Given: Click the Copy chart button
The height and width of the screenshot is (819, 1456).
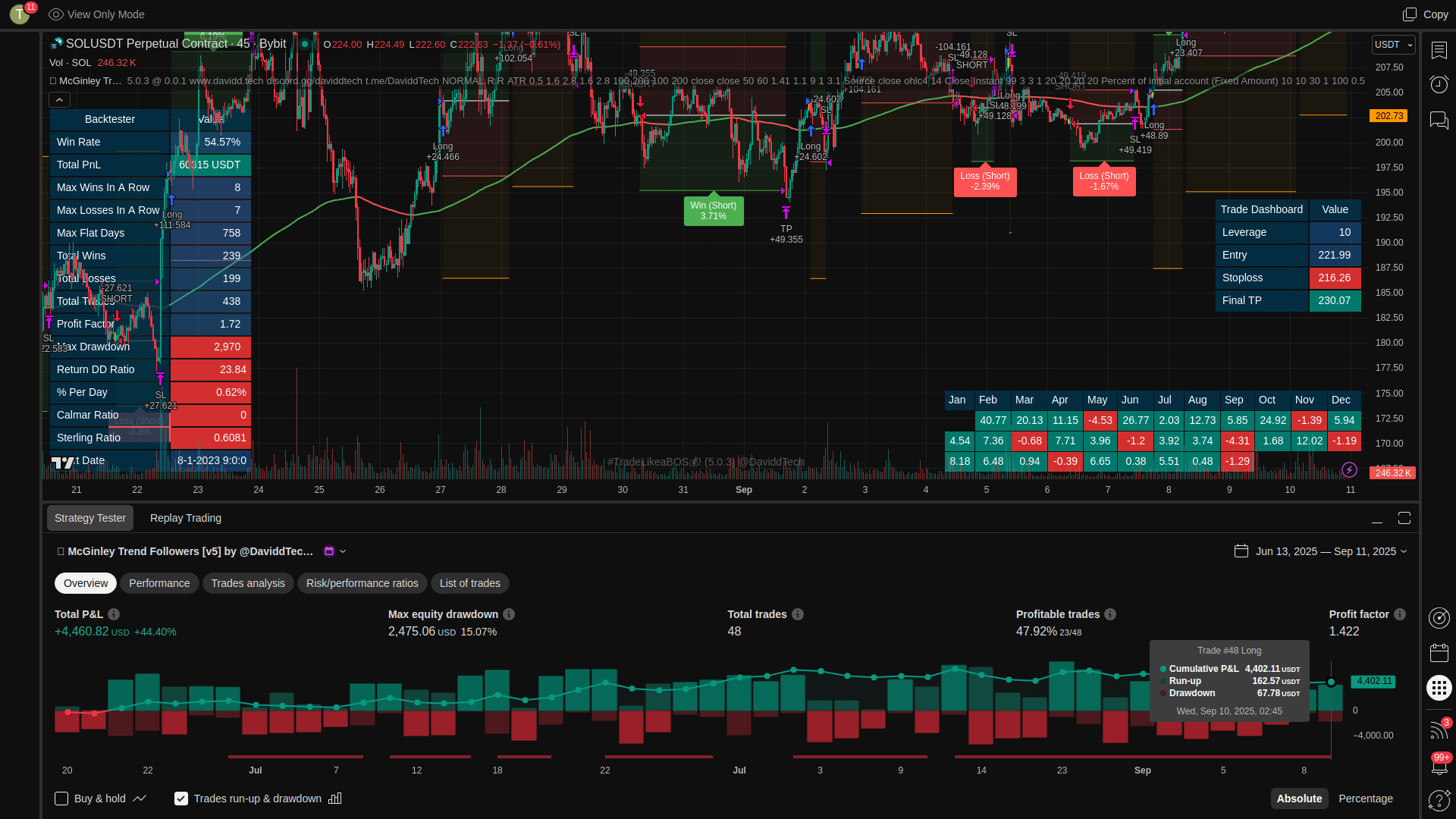Looking at the screenshot, I should (1426, 14).
